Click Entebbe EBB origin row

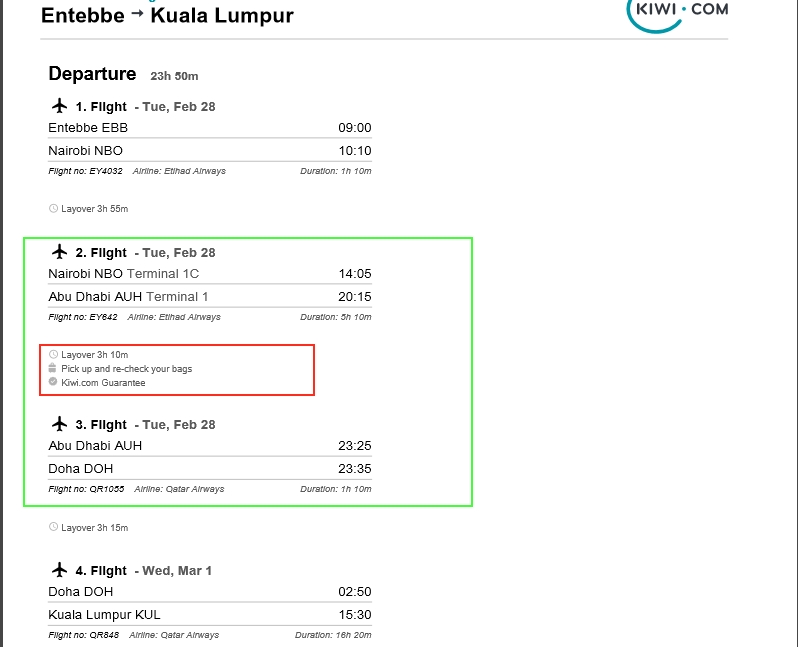(210, 128)
